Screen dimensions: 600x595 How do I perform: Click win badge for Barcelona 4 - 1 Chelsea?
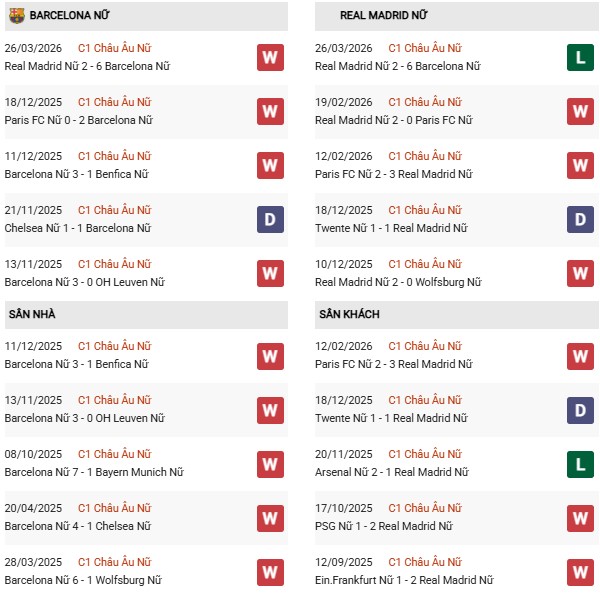(x=270, y=518)
